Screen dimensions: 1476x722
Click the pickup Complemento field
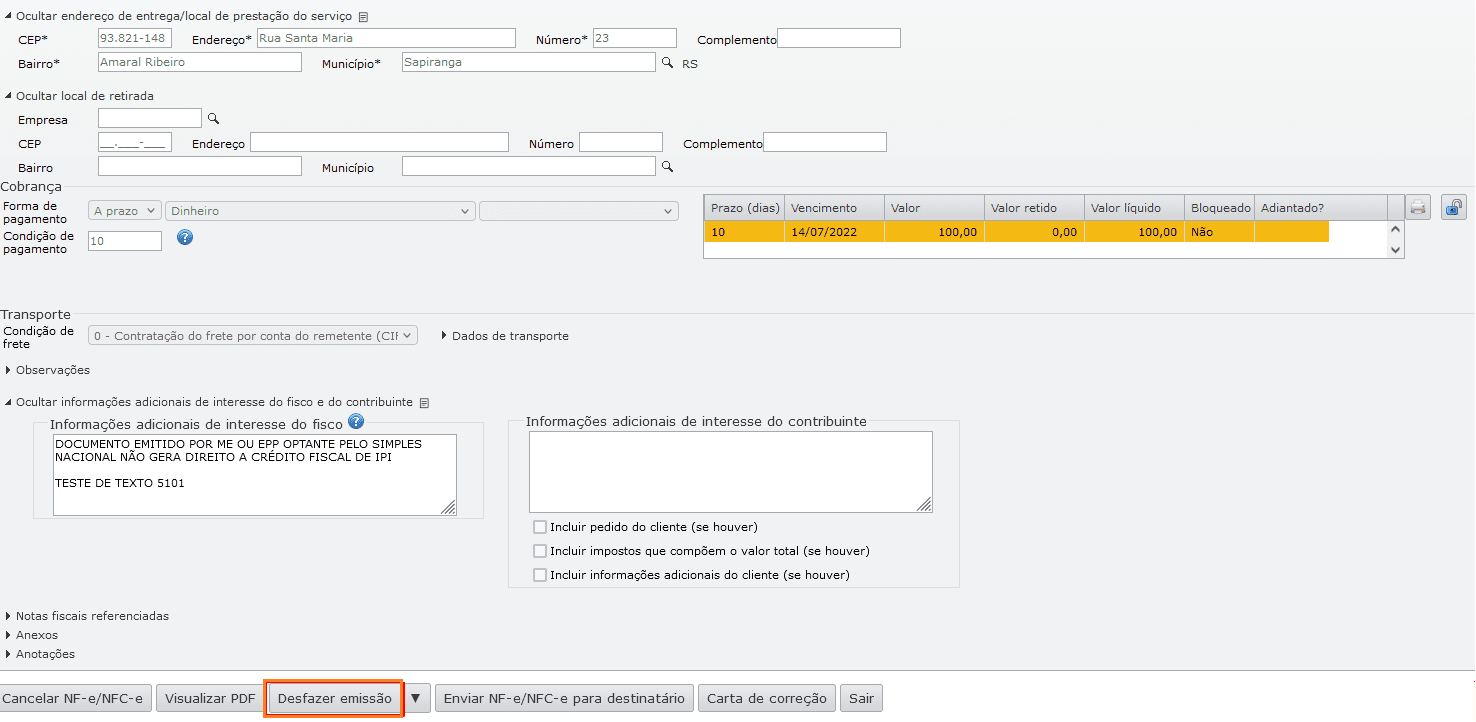point(825,142)
